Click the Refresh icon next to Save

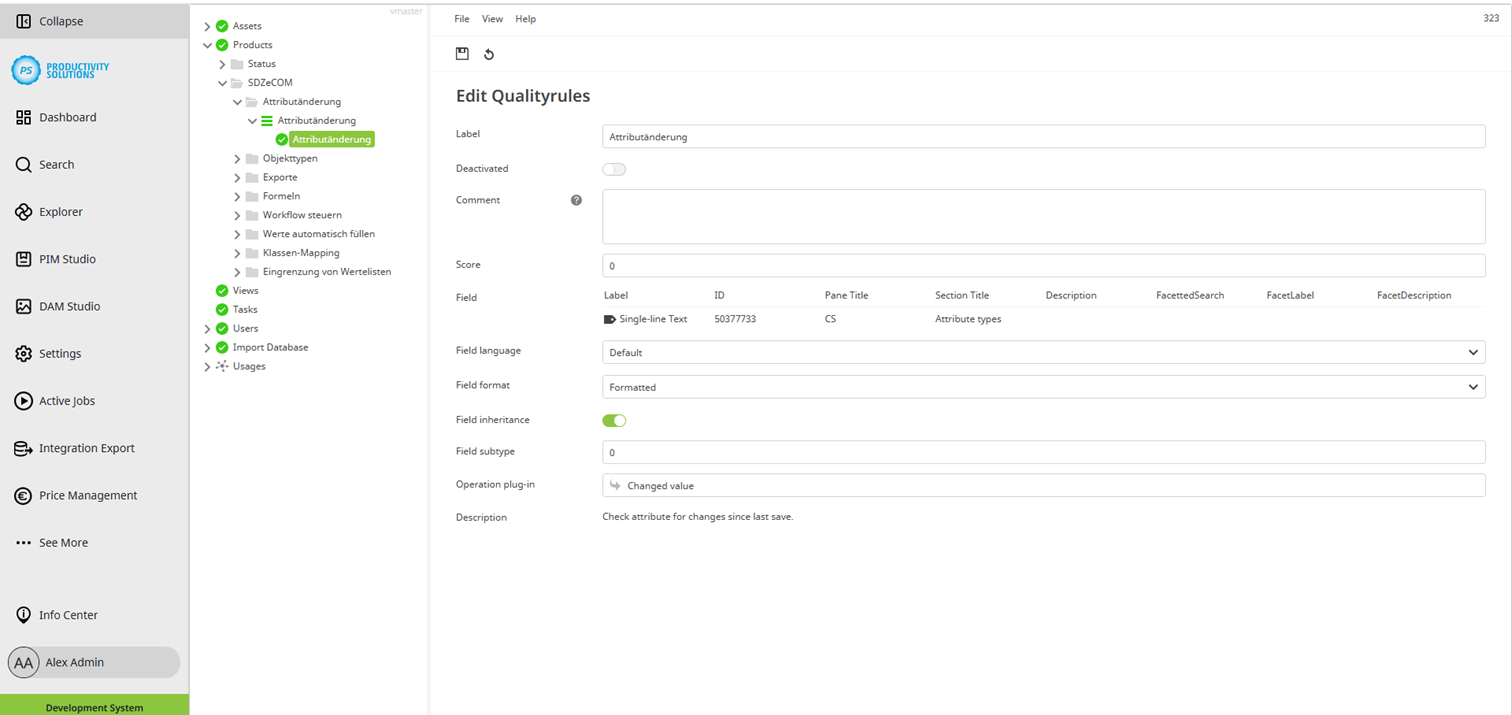point(489,53)
